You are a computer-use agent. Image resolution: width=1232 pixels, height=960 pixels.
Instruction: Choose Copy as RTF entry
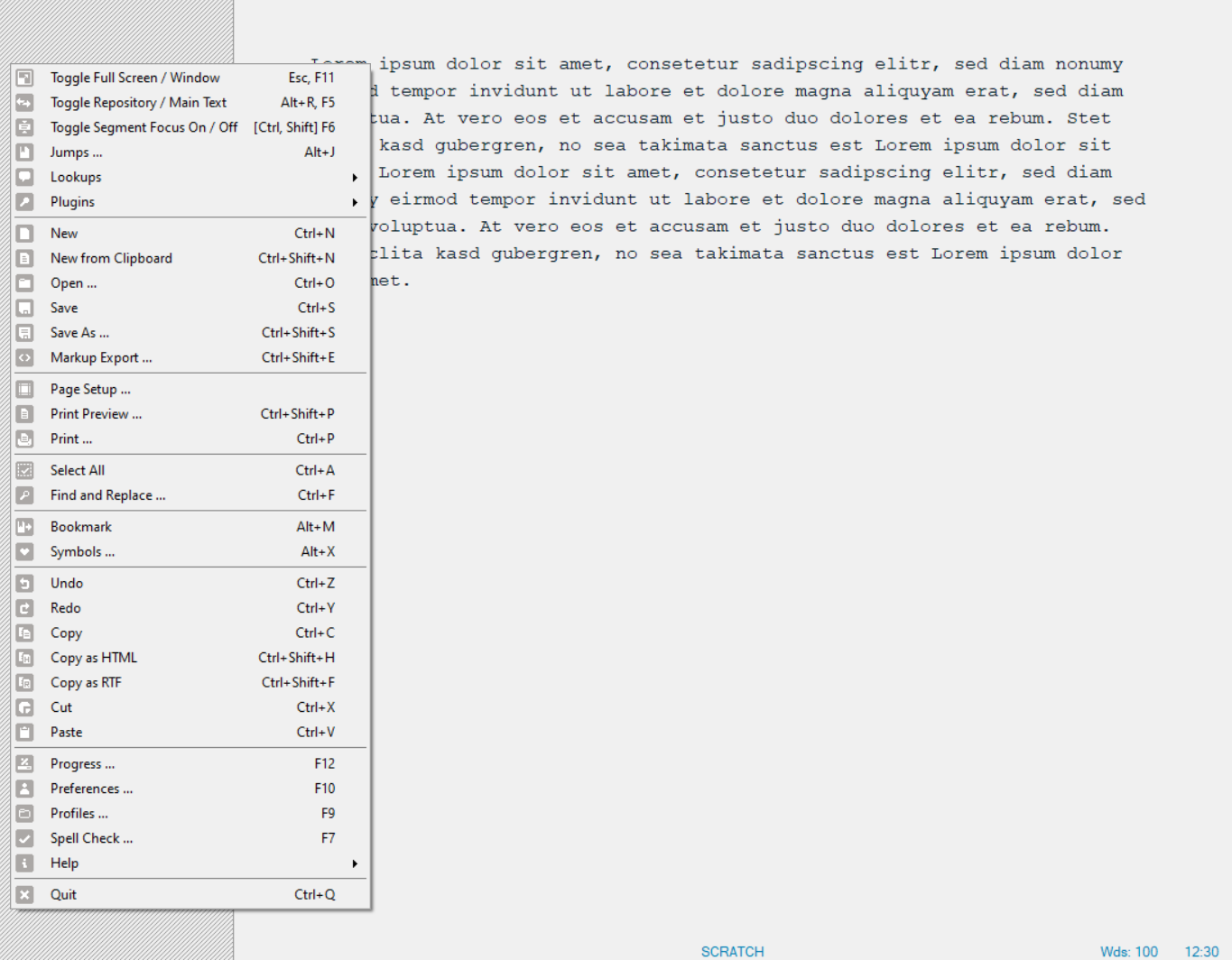(190, 682)
